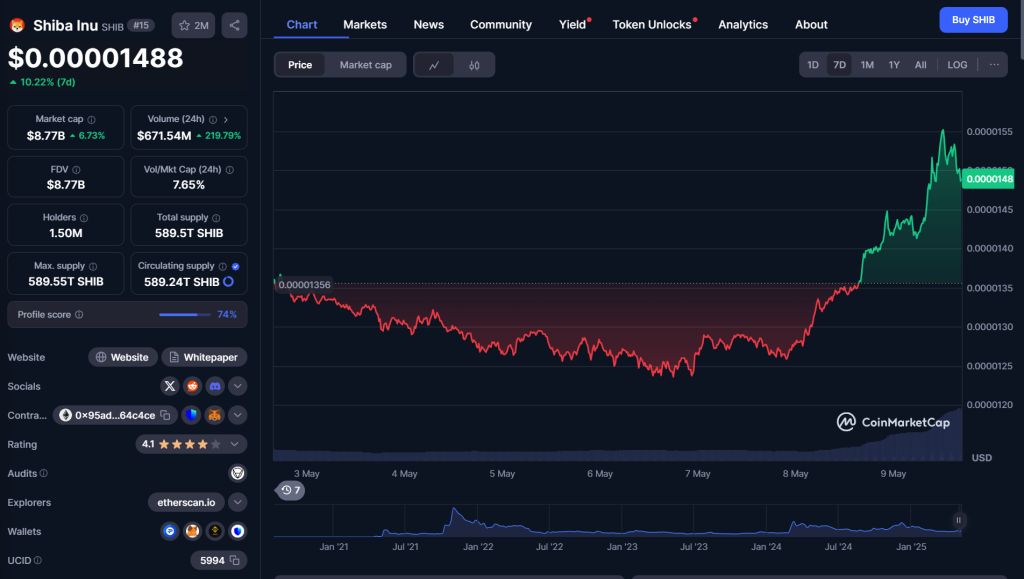Click the Profile score info icon
This screenshot has height=579, width=1024.
pyautogui.click(x=79, y=315)
